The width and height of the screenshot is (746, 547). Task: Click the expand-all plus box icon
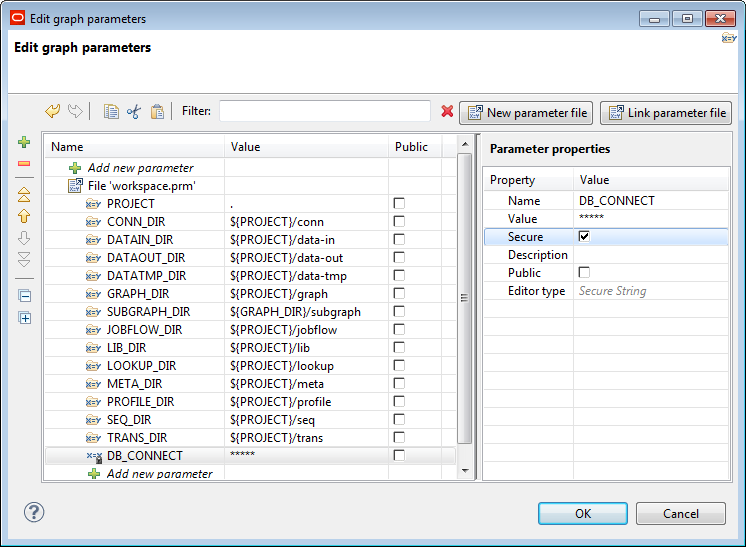coord(25,318)
